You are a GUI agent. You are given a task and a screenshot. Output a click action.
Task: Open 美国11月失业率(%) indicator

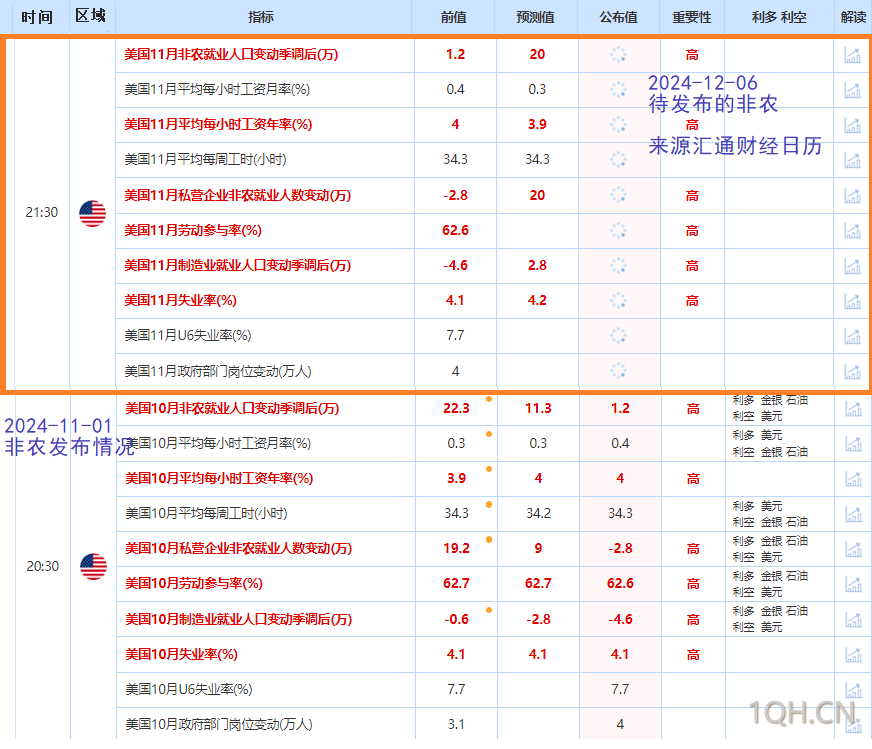[x=180, y=301]
